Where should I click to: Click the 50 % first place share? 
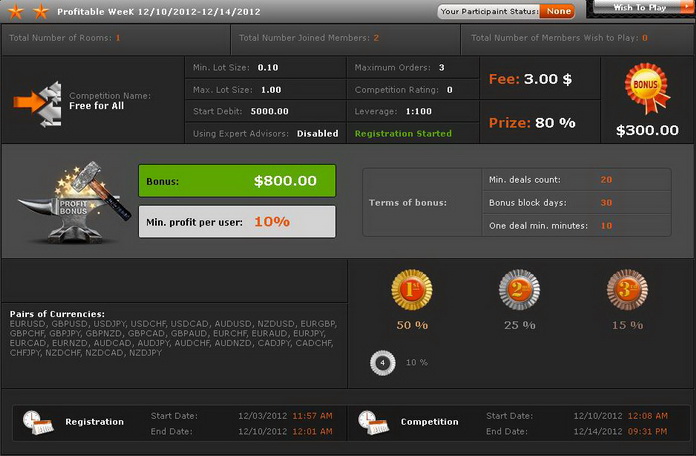(412, 325)
